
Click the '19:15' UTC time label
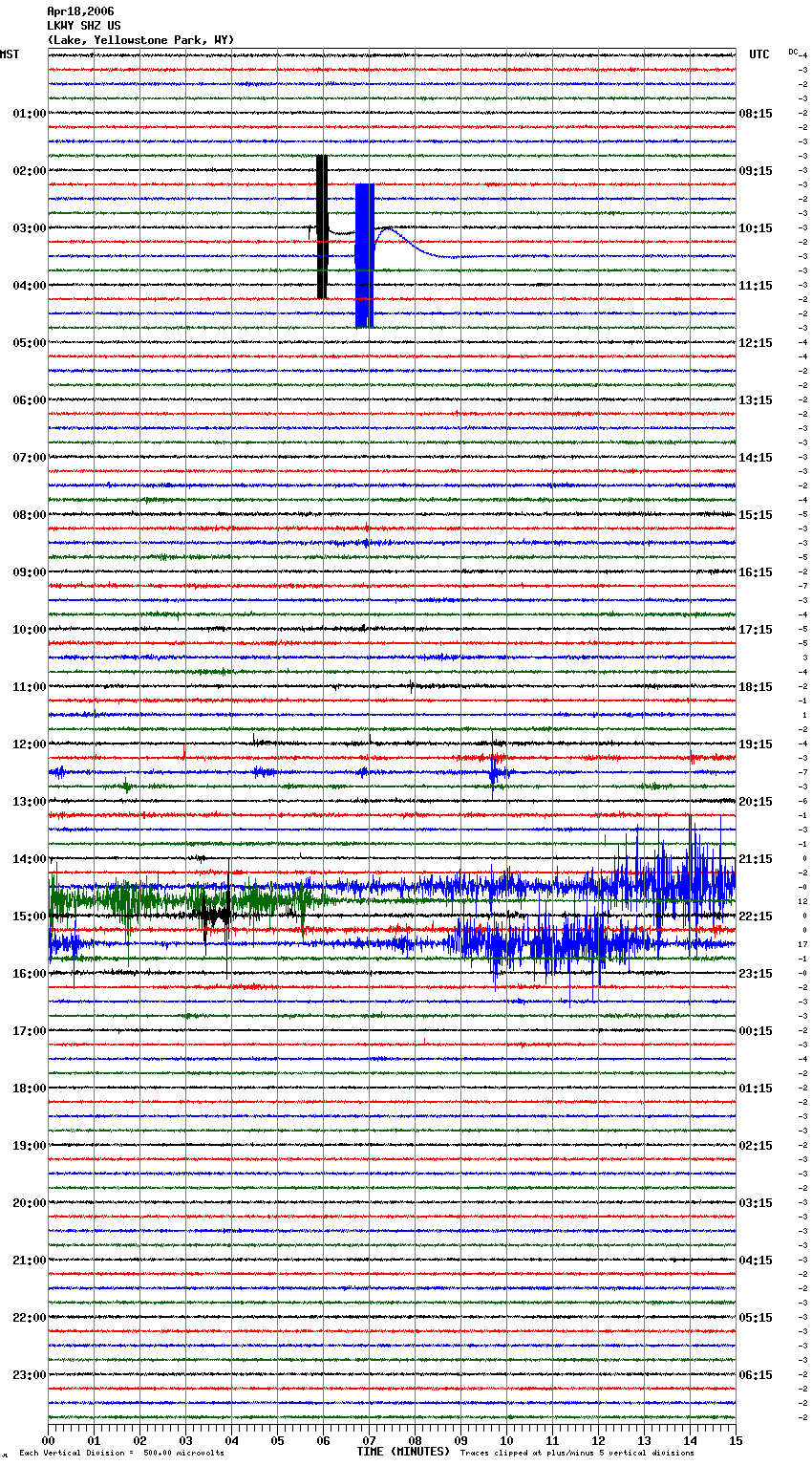(756, 744)
